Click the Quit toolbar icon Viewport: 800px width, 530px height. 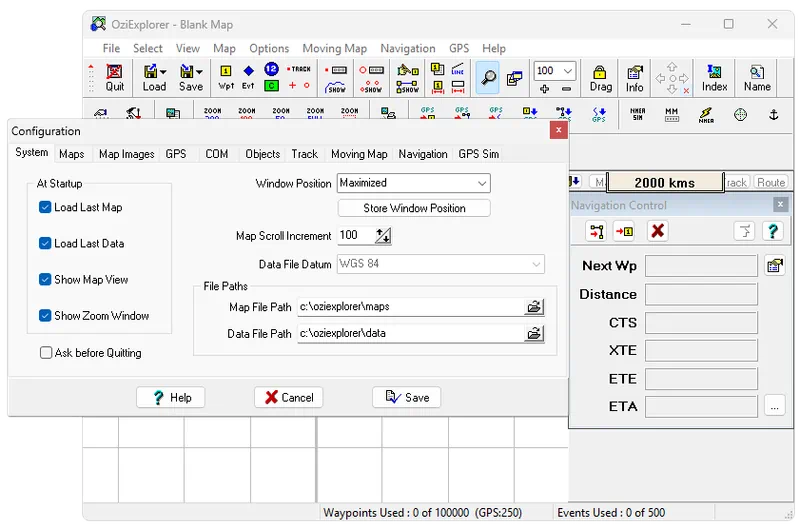114,78
